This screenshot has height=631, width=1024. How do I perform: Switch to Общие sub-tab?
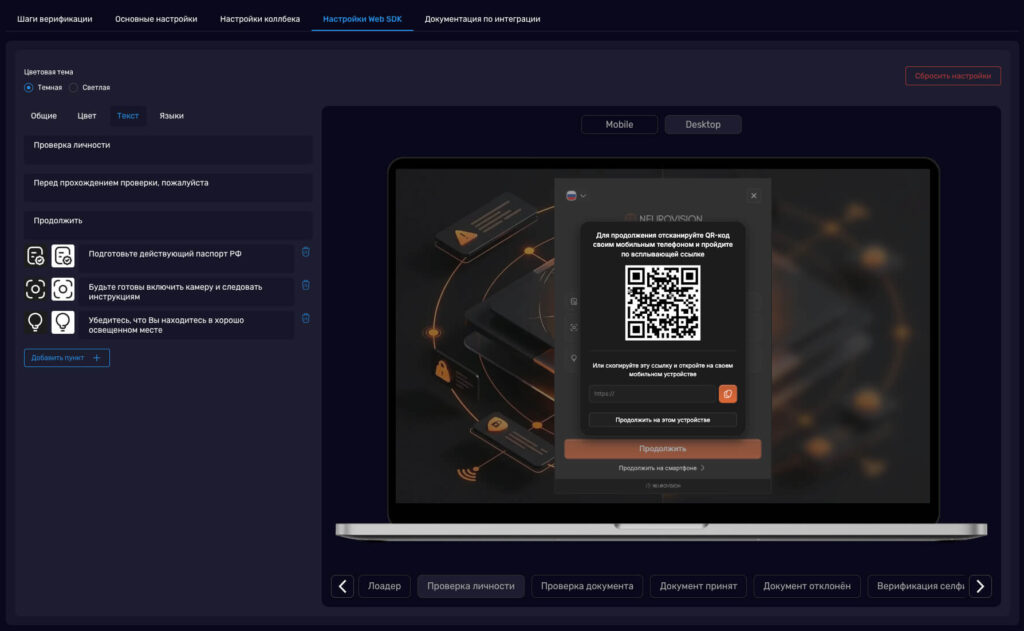(x=44, y=116)
